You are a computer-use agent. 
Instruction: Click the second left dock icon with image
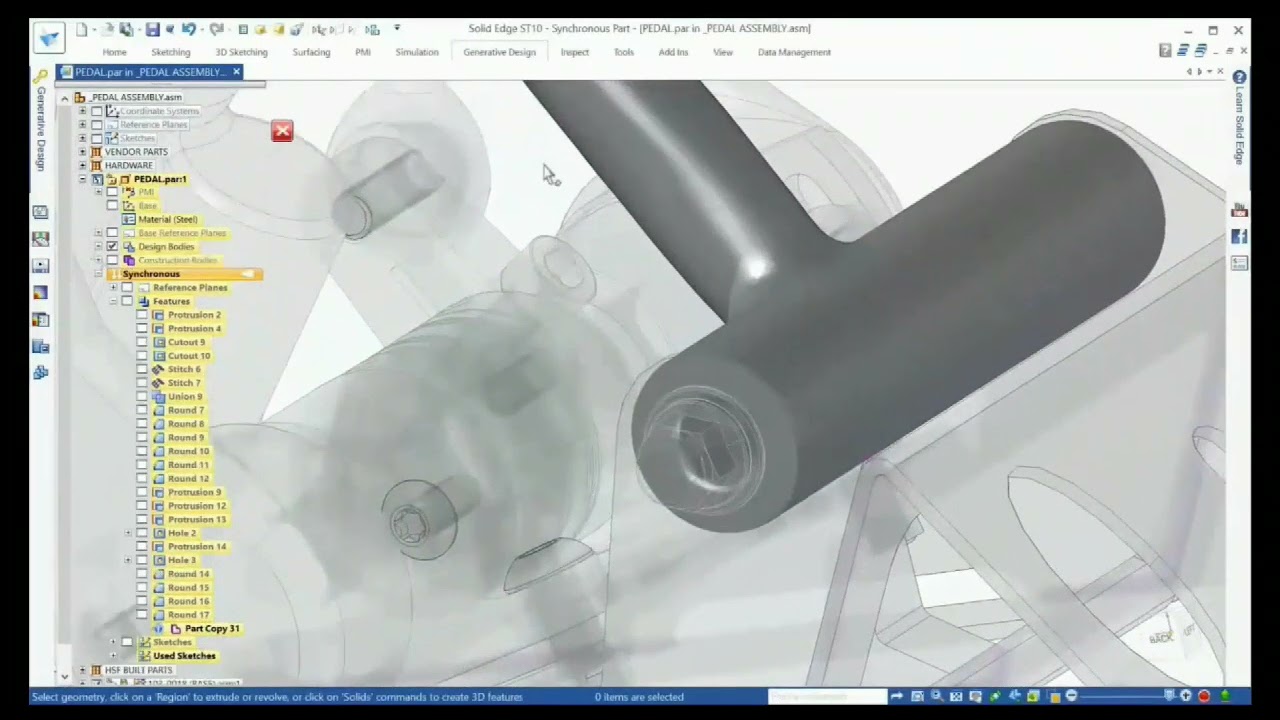coord(41,239)
